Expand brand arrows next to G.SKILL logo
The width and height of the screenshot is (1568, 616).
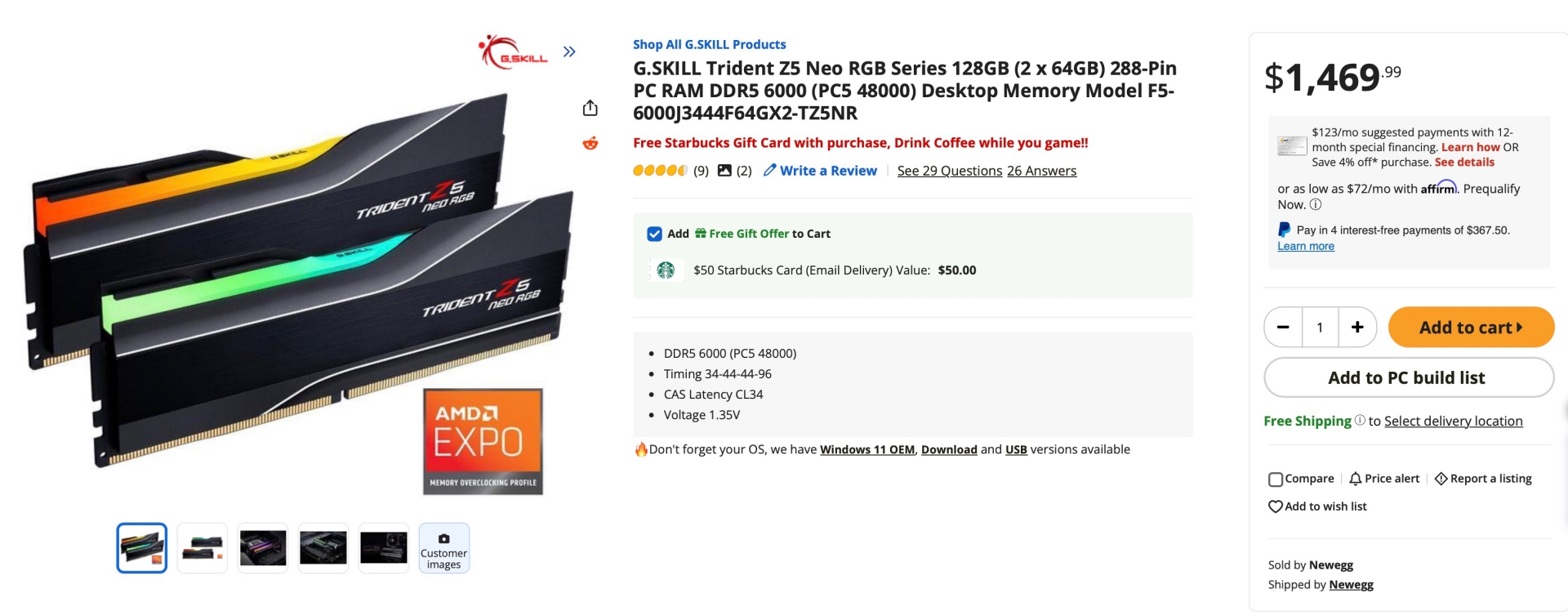(569, 51)
